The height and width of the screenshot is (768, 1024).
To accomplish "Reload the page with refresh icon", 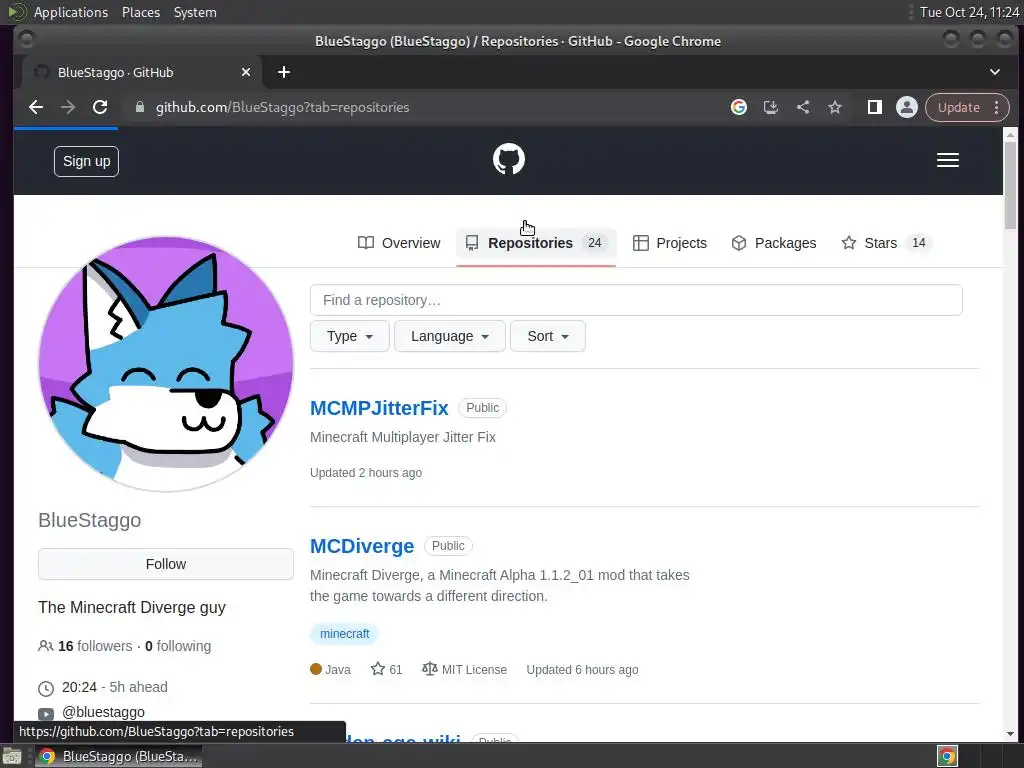I will [100, 107].
